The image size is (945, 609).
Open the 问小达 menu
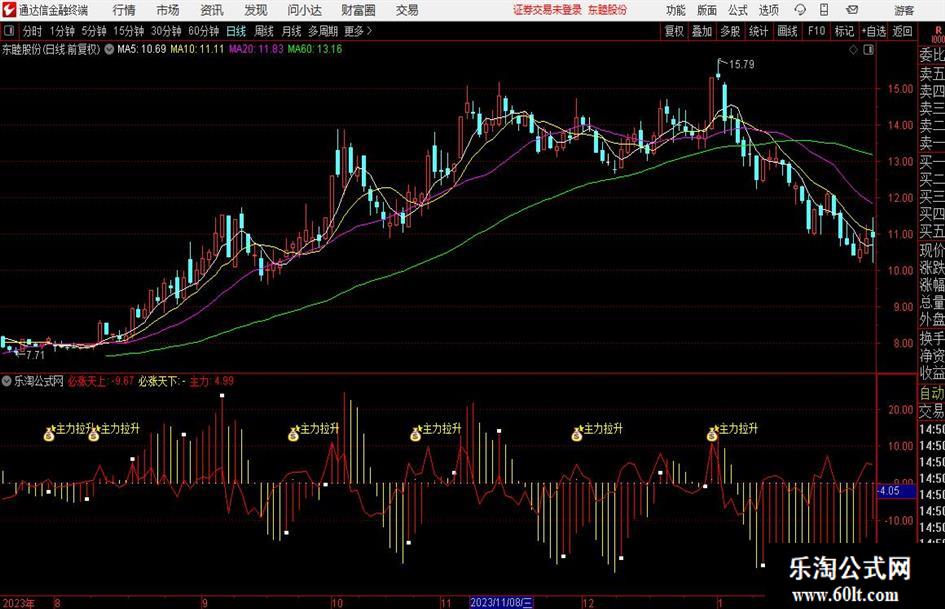click(304, 10)
